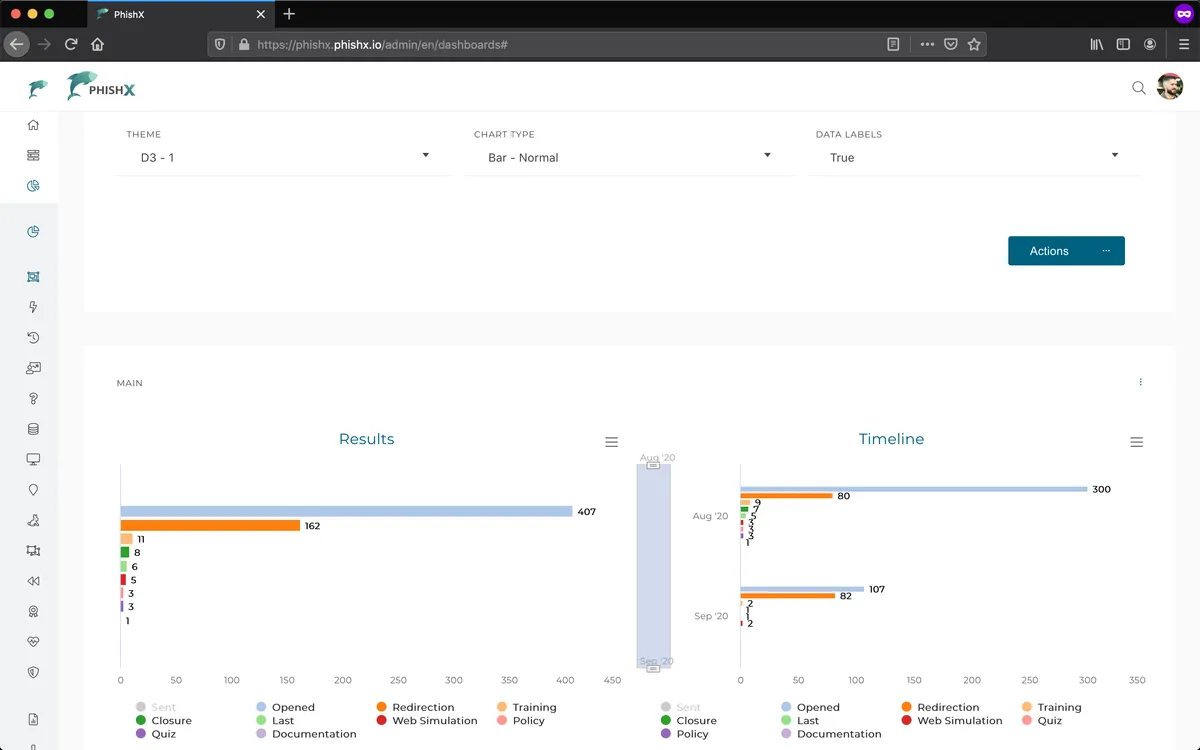This screenshot has height=750, width=1200.
Task: Open the shield icon in the sidebar
Action: 33,672
